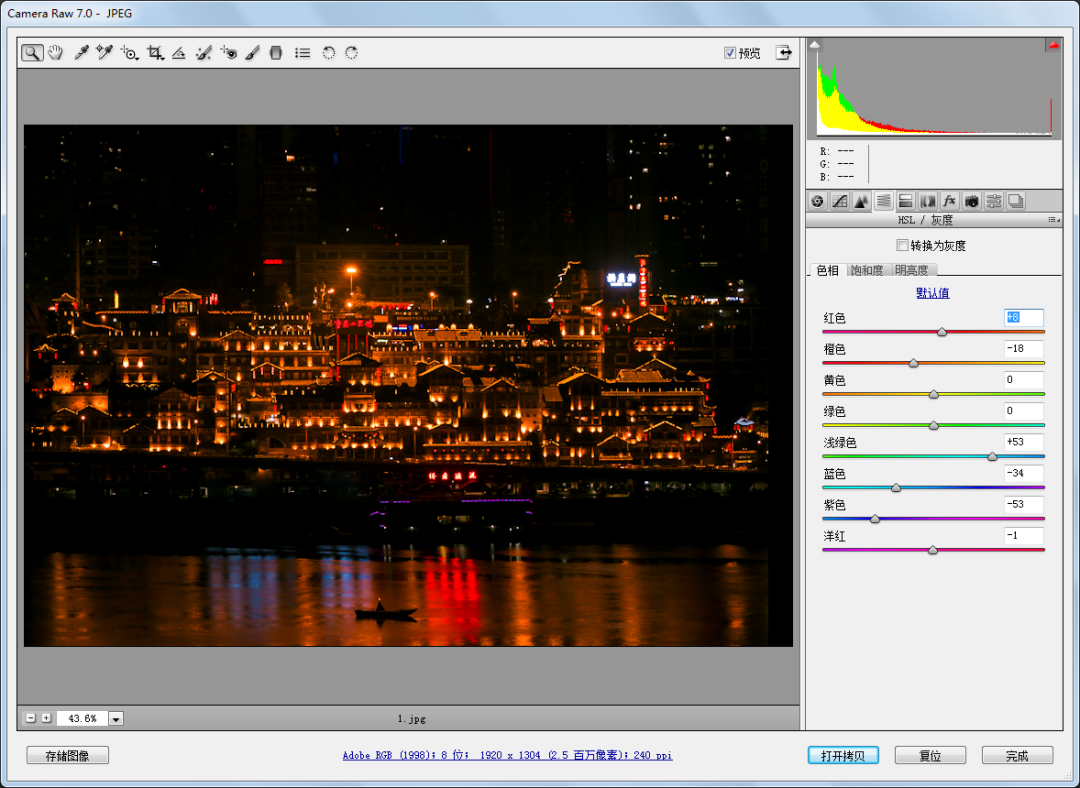Select the Spot Removal tool
The image size is (1080, 788).
pos(203,53)
